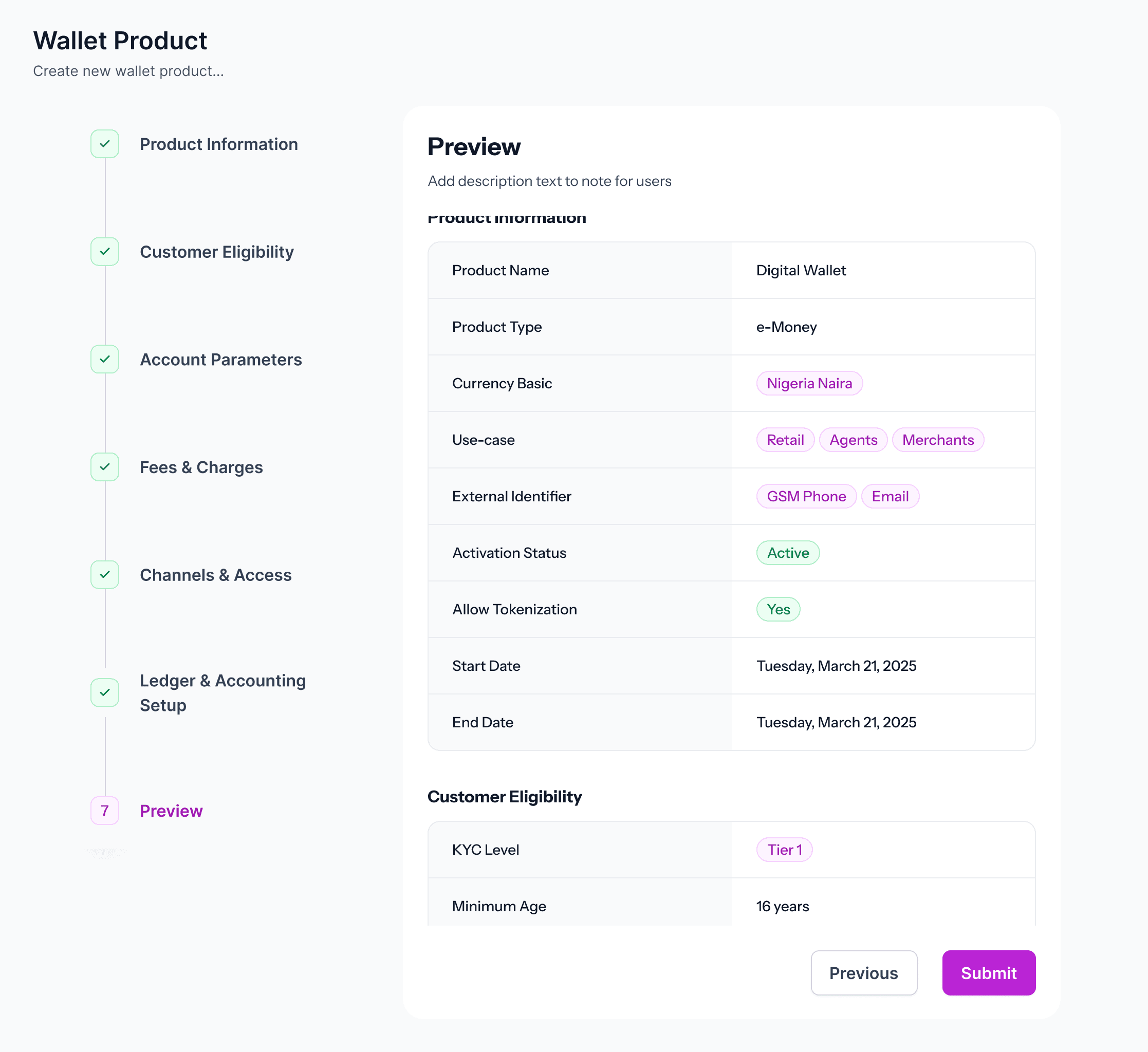Click the Email identifier tag
The width and height of the screenshot is (1148, 1052).
(x=890, y=496)
